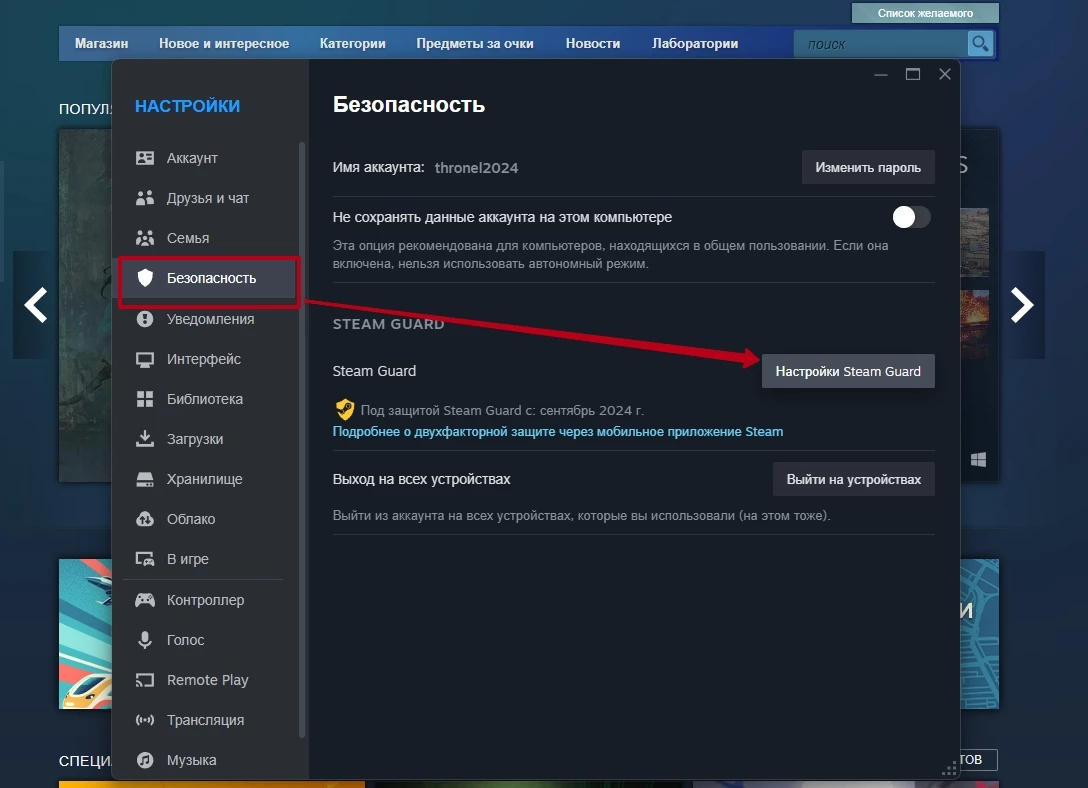Open Новости store tab

[593, 44]
